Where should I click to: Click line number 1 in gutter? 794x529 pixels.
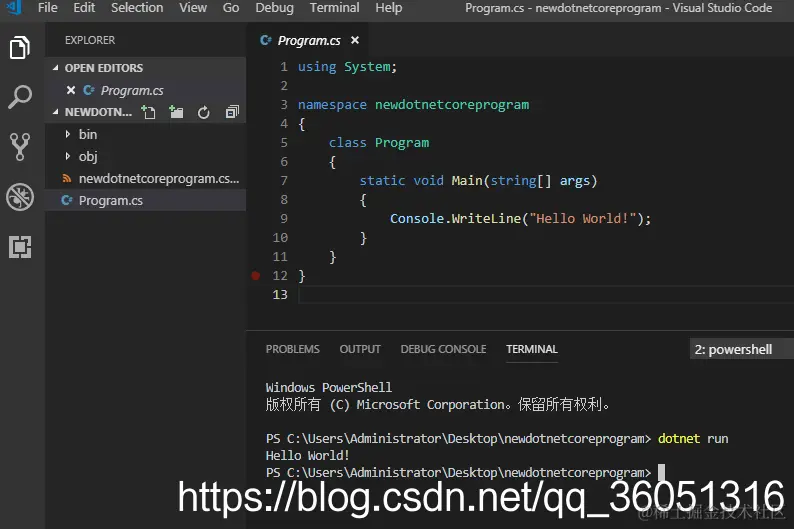(x=284, y=66)
